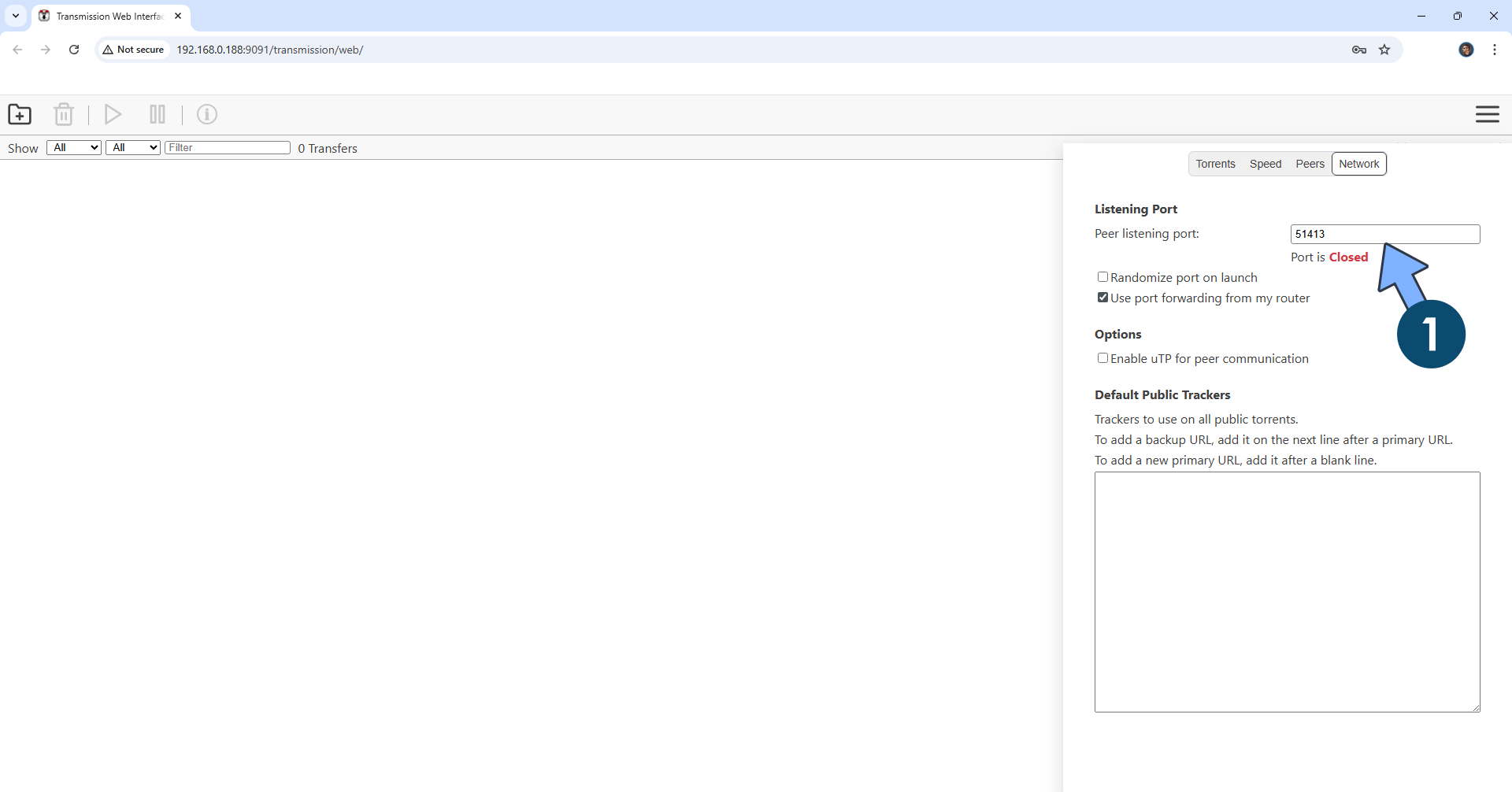Enable uTP for peer communication checkbox
1512x792 pixels.
(1102, 358)
